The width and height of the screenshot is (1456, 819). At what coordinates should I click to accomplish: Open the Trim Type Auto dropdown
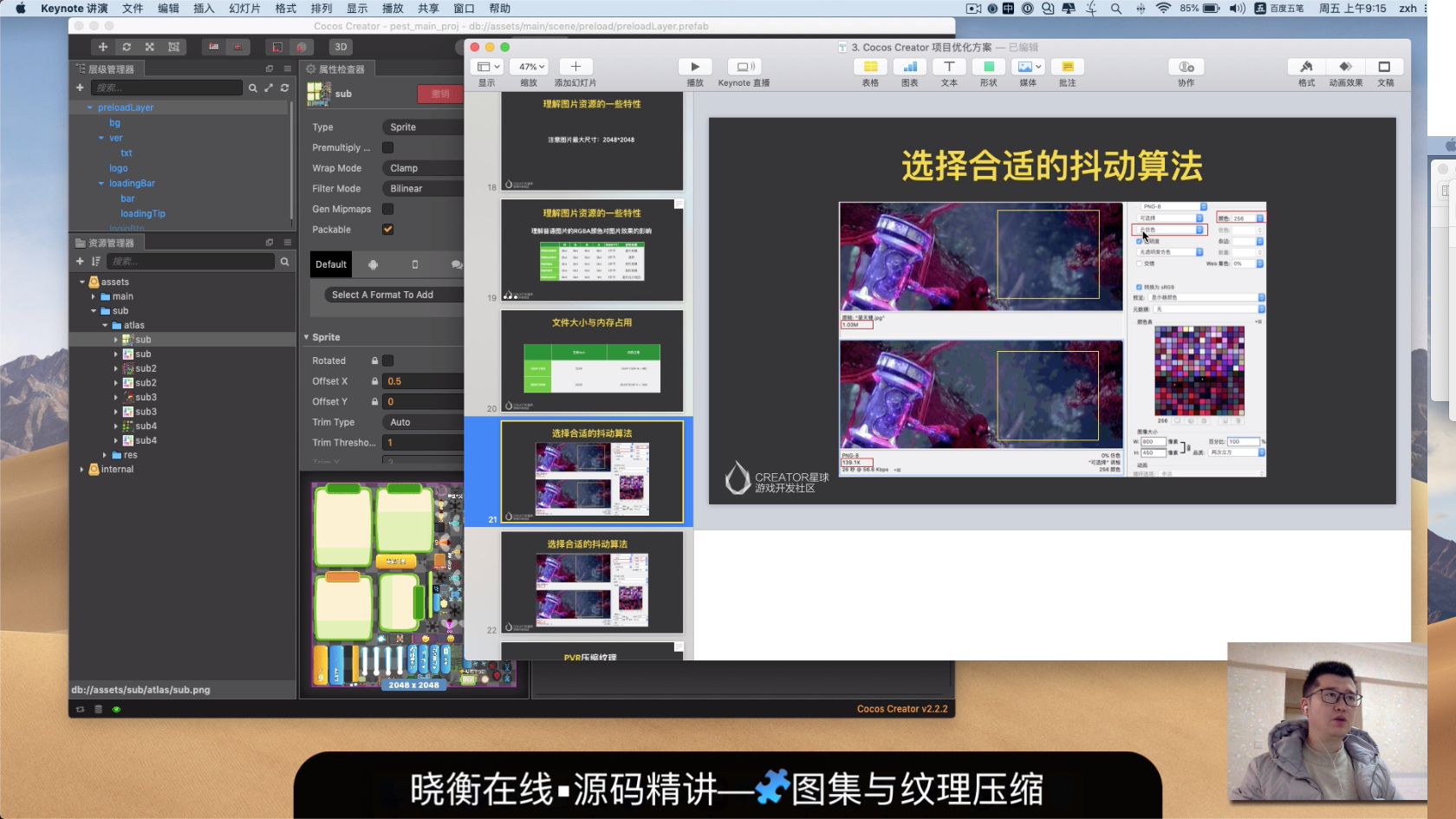(x=424, y=422)
